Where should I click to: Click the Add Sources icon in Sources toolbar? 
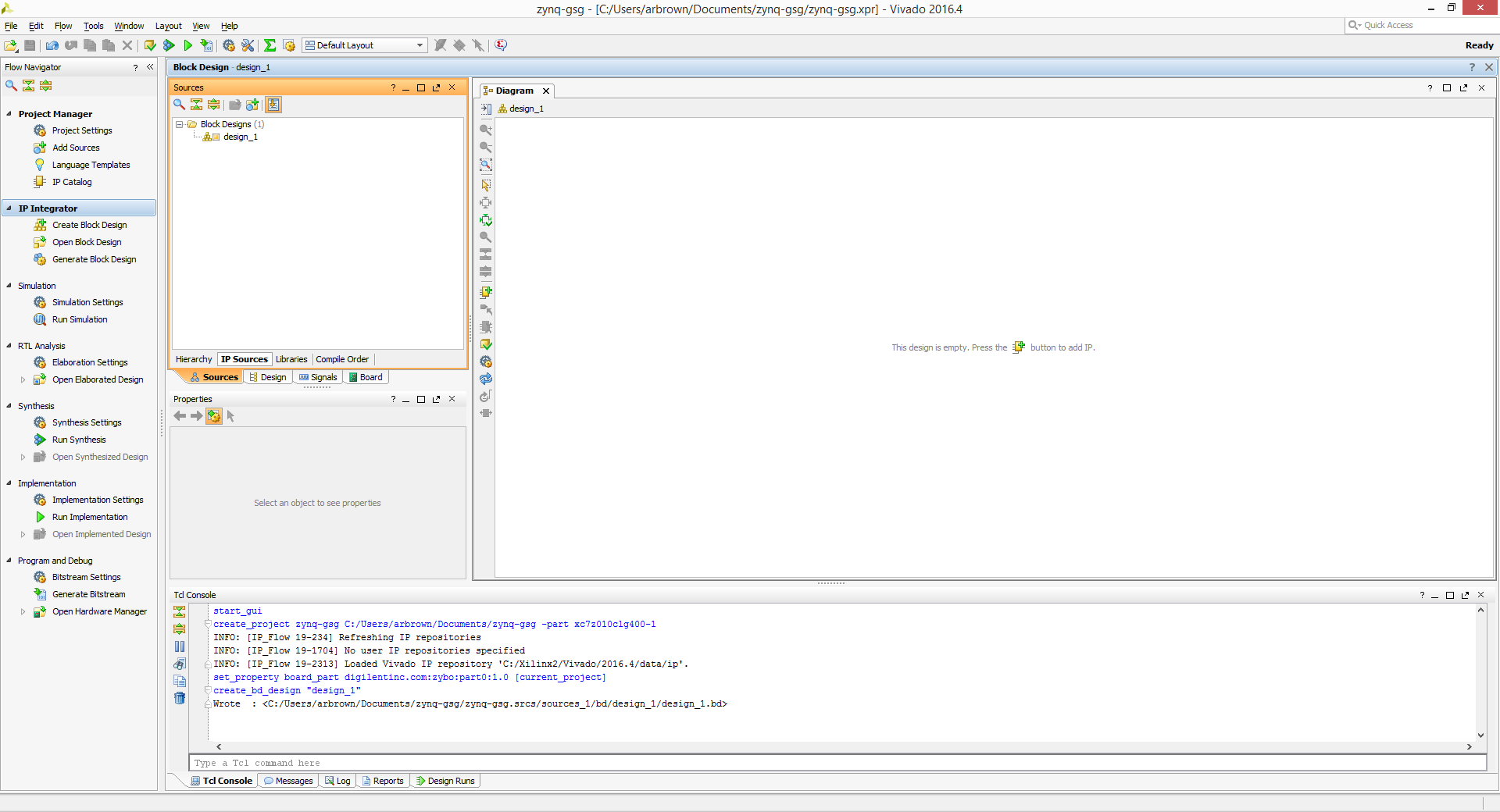pos(252,105)
